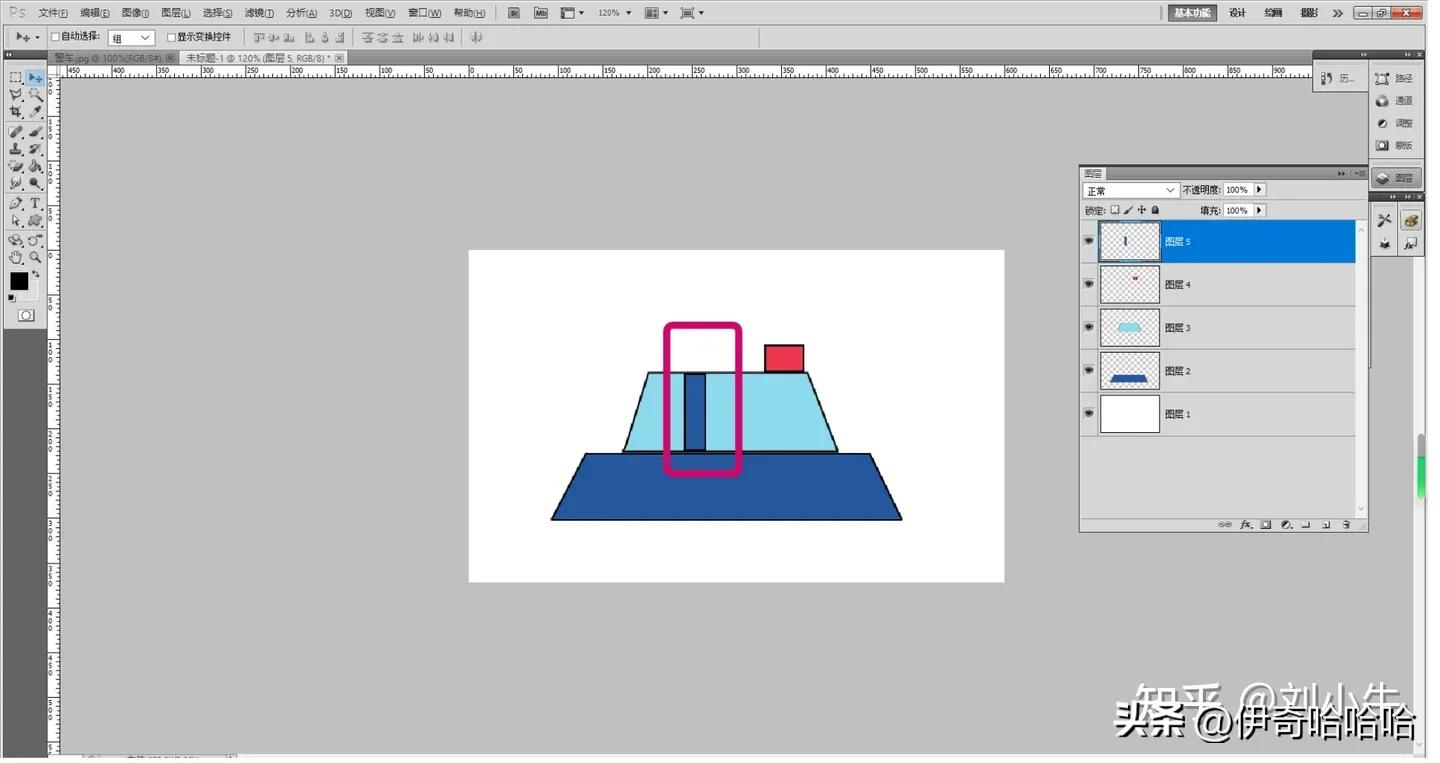Click the black foreground color swatch
Image resolution: width=1440 pixels, height=763 pixels.
pyautogui.click(x=19, y=281)
